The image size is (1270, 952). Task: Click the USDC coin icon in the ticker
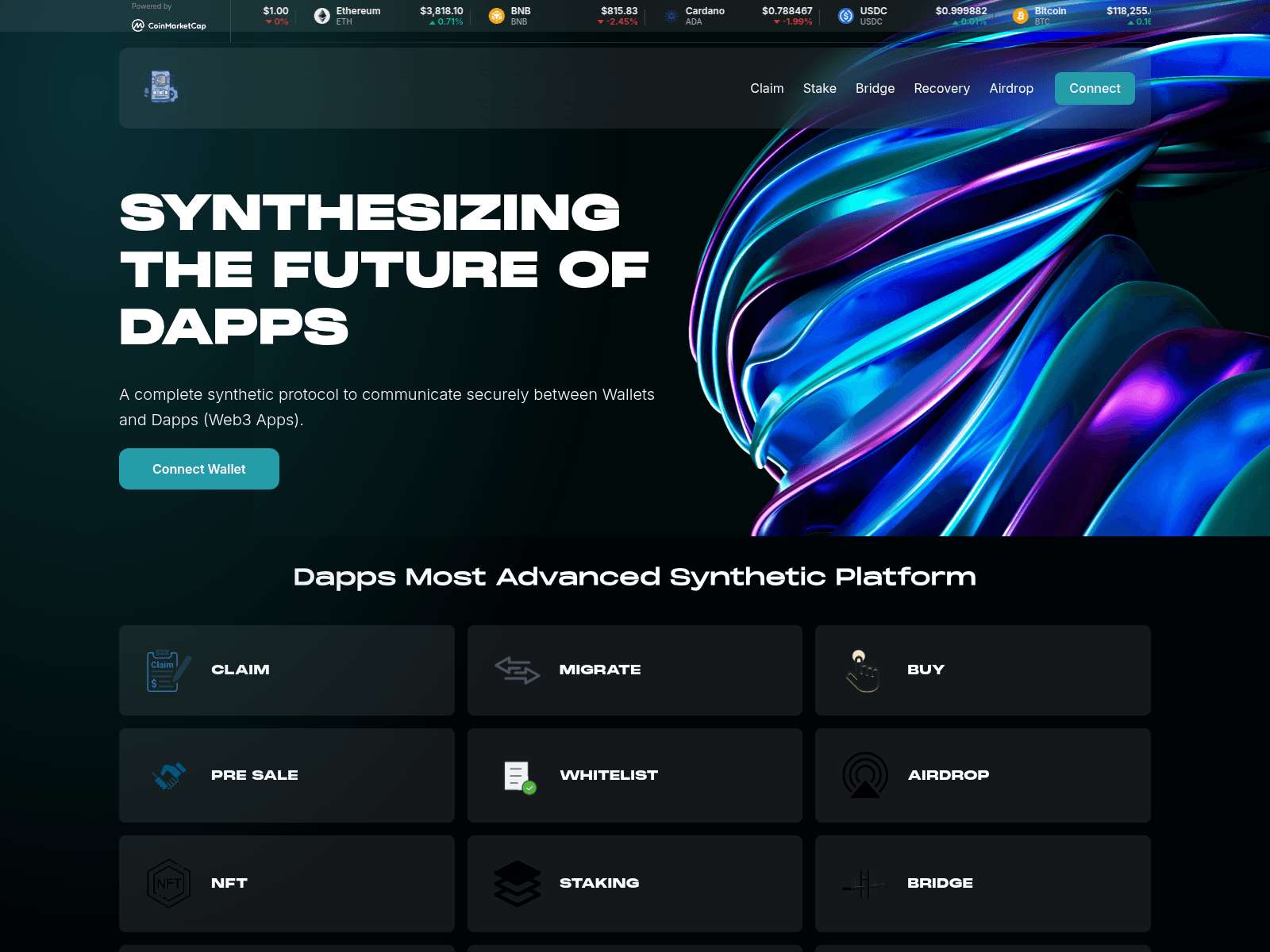(846, 16)
